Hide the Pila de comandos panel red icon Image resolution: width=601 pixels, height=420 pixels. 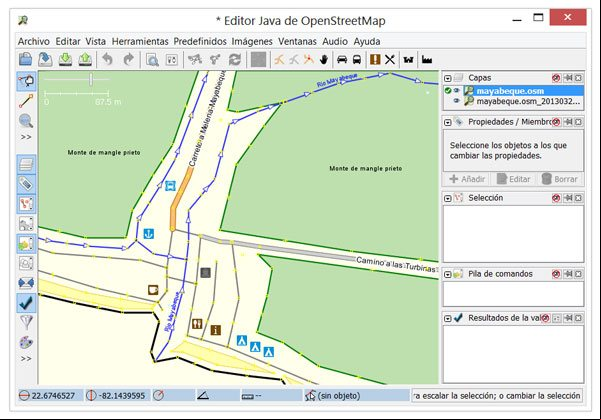pyautogui.click(x=556, y=274)
